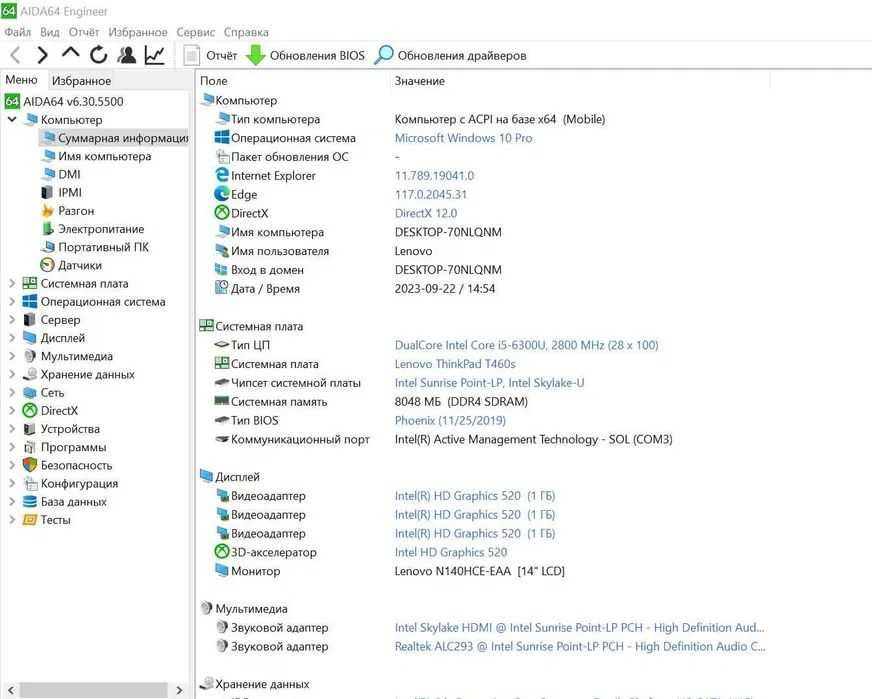
Task: Go back with the left arrow toolbar button
Action: [x=16, y=55]
